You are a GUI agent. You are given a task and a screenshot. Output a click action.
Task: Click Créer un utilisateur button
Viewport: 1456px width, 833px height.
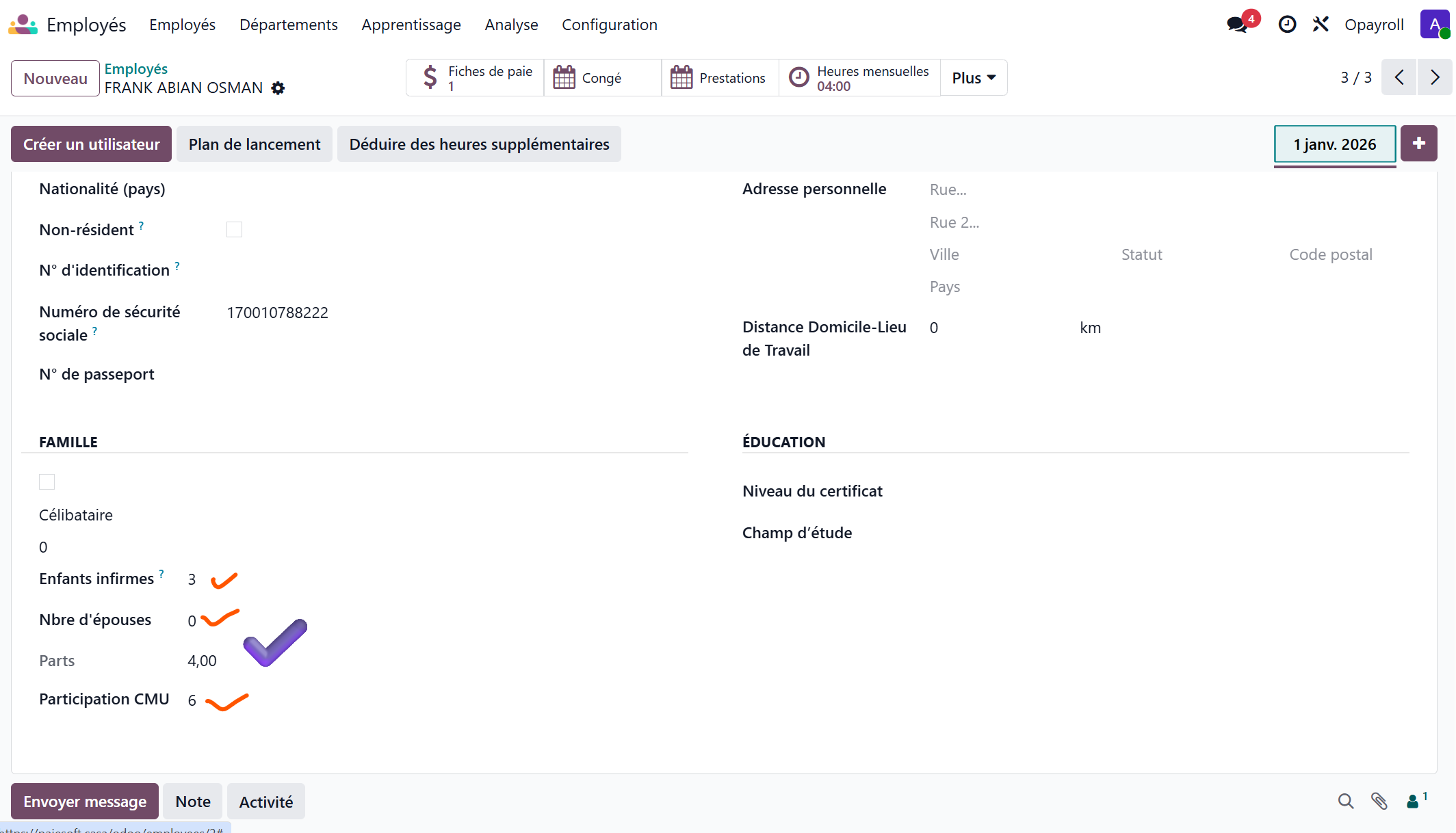[x=91, y=144]
